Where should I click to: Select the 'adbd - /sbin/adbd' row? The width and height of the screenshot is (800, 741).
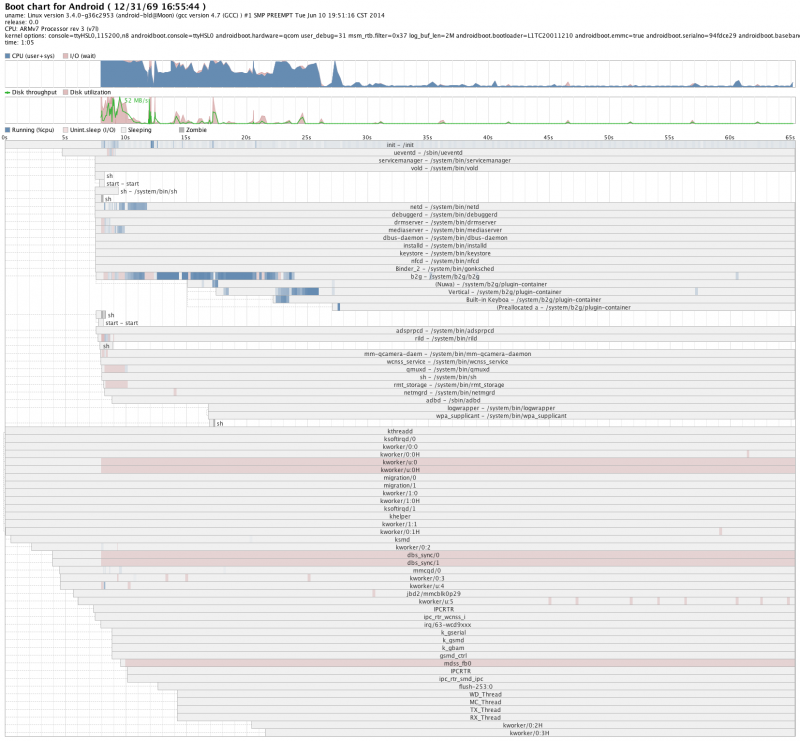click(x=453, y=400)
